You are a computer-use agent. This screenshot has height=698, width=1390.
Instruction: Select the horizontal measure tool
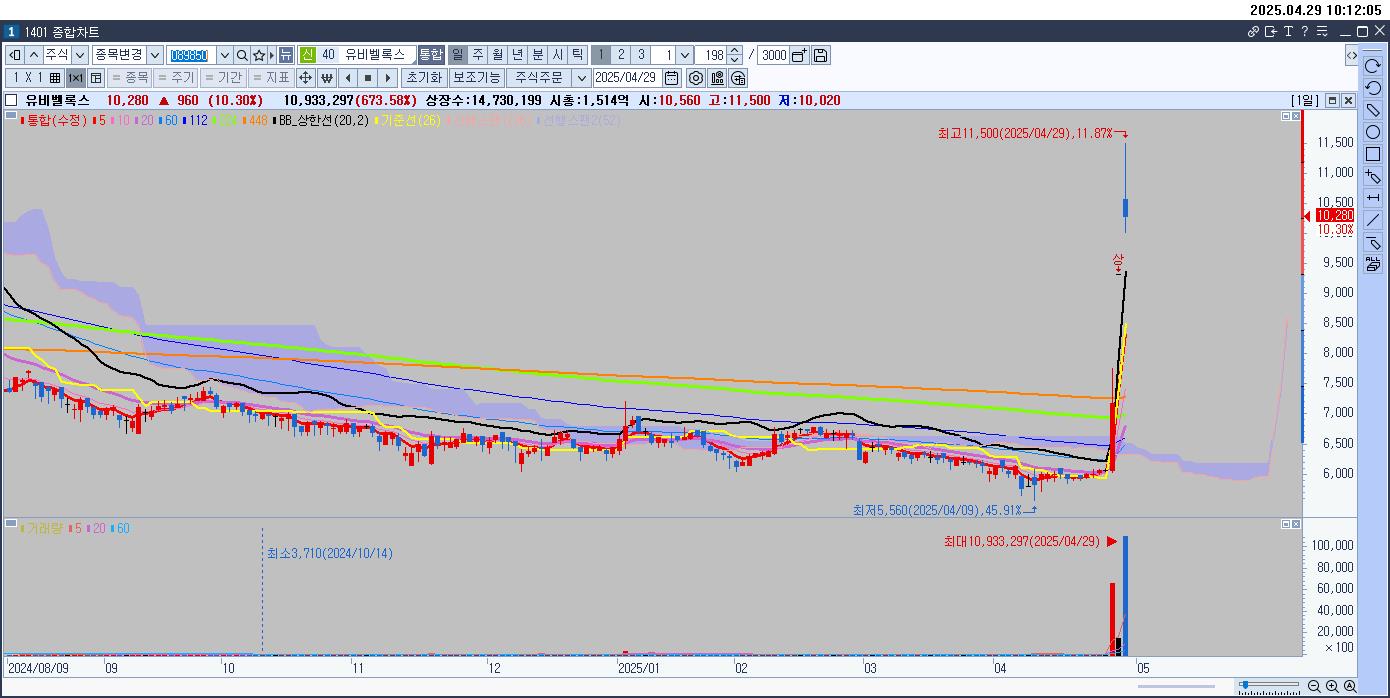pos(1373,198)
